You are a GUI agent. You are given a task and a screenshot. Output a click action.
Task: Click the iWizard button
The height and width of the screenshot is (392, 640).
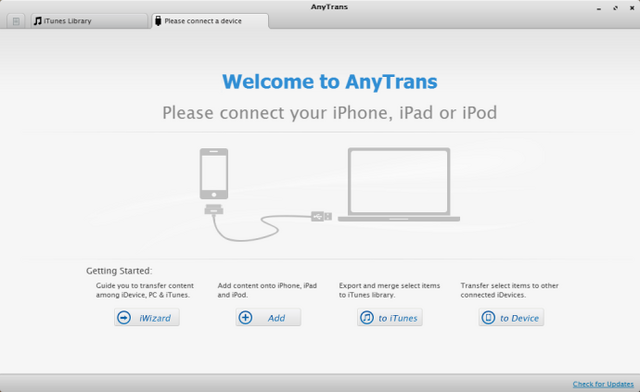tap(147, 317)
